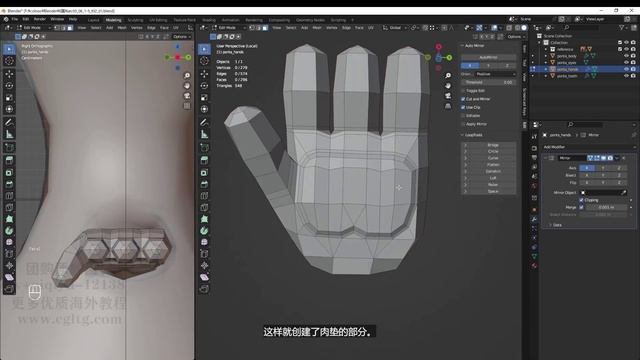
Task: Select the Loop Cut tool in right viewport toolbar
Action: pyautogui.click(x=204, y=196)
